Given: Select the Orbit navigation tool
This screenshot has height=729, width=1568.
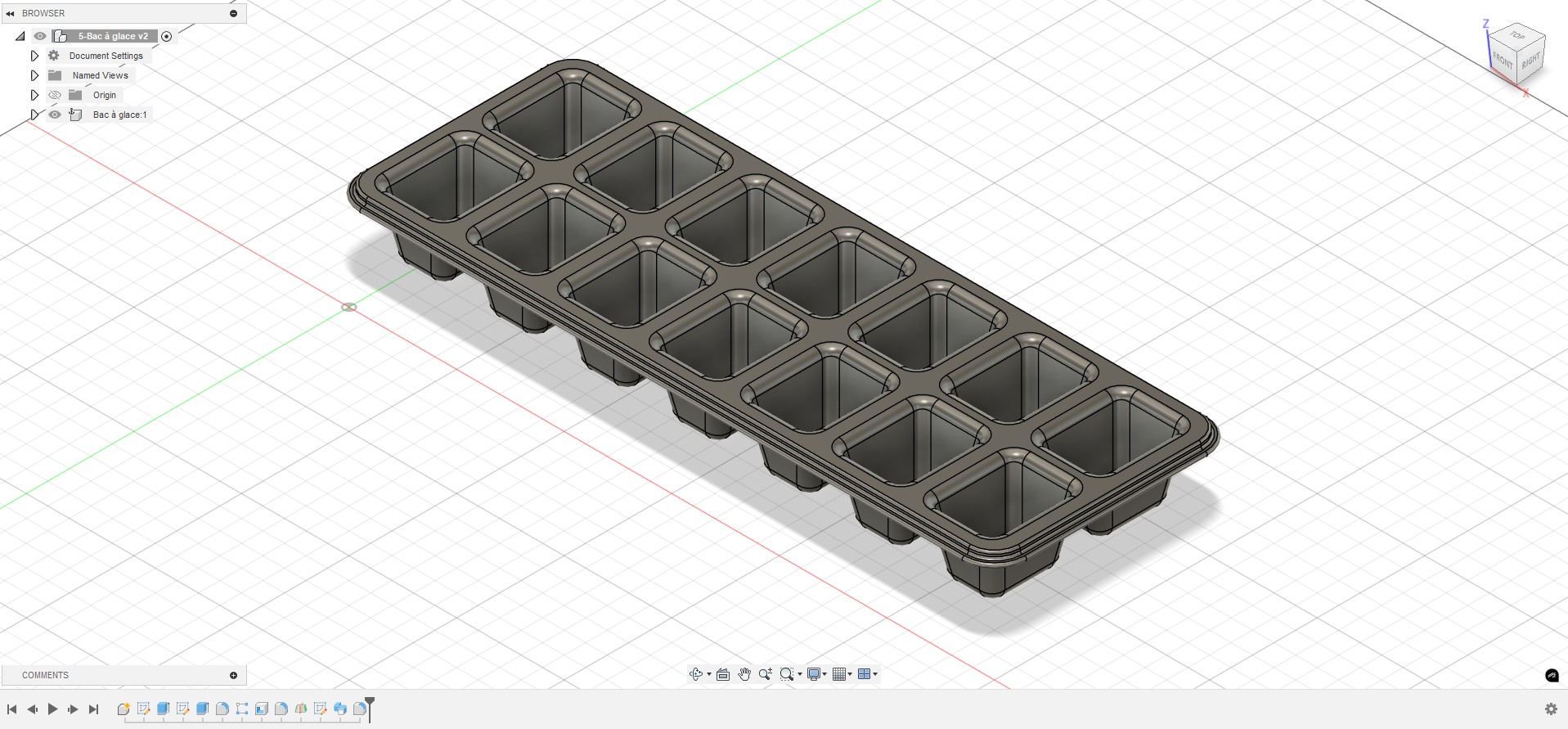Looking at the screenshot, I should (x=695, y=674).
